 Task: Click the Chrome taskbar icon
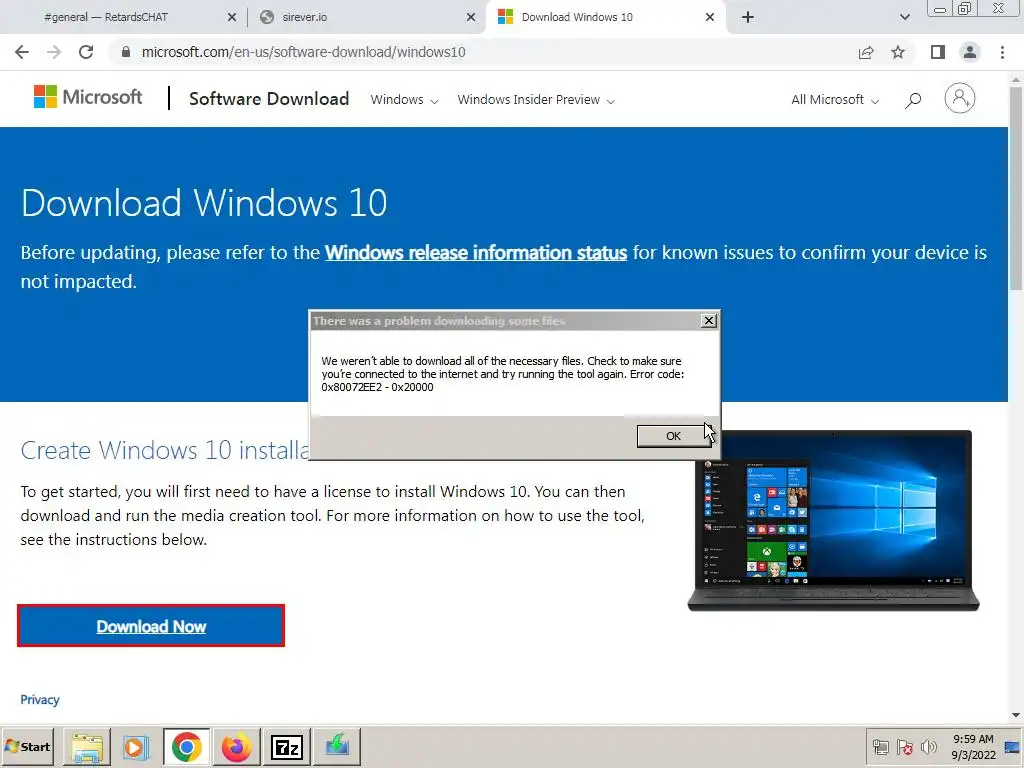click(x=187, y=746)
